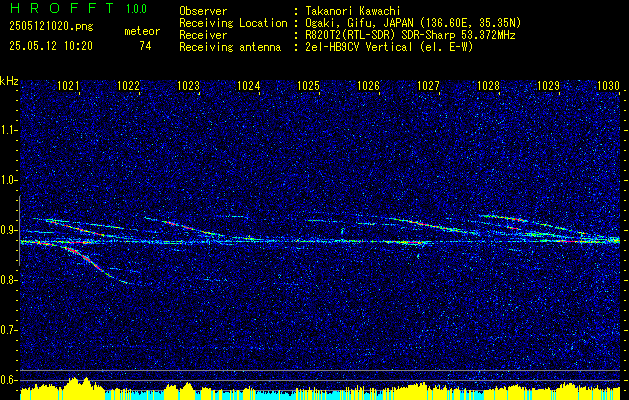
Task: Click the 1.0 frequency axis label
Action: point(8,180)
